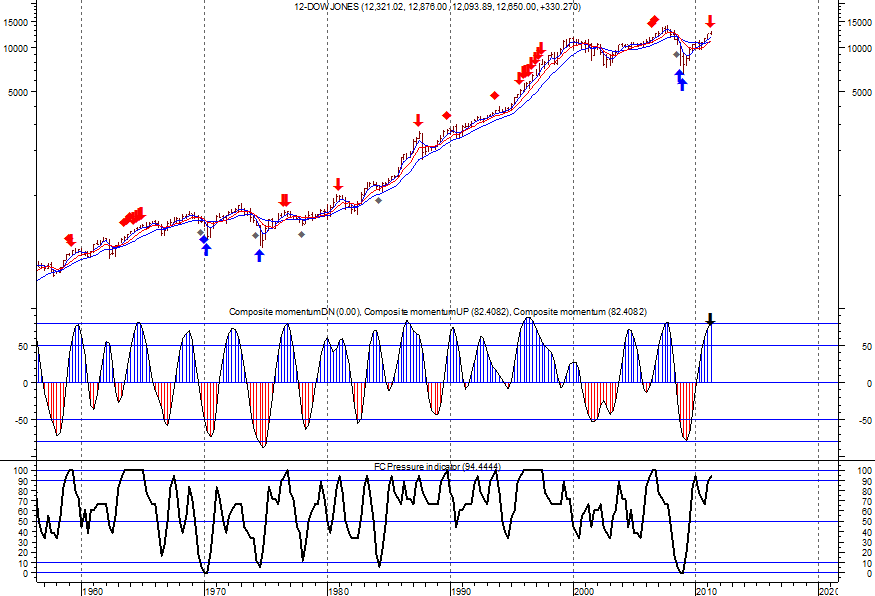
Task: Select 10000 on the right price axis
Action: click(859, 48)
